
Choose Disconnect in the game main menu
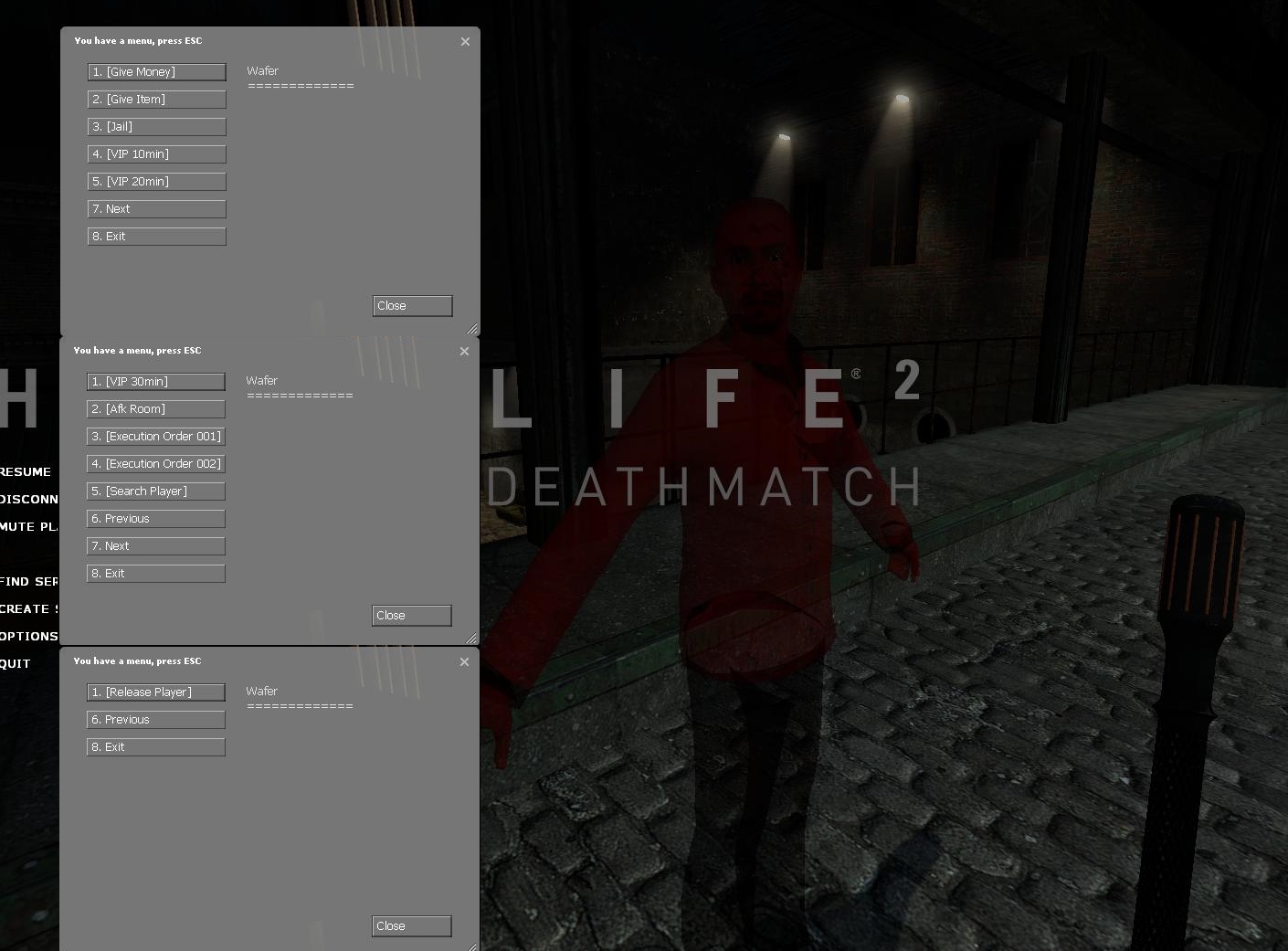29,500
